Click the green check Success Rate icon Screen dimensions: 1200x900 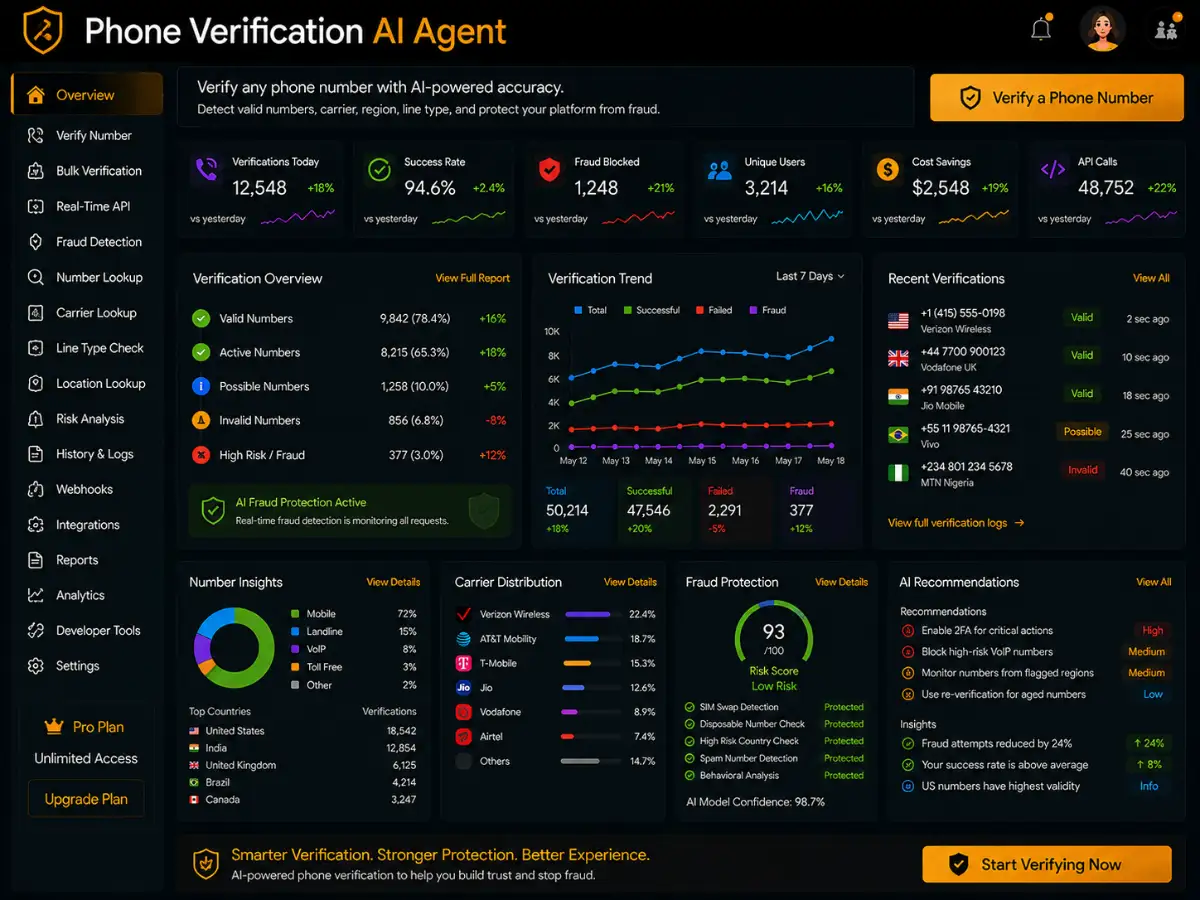pos(379,170)
